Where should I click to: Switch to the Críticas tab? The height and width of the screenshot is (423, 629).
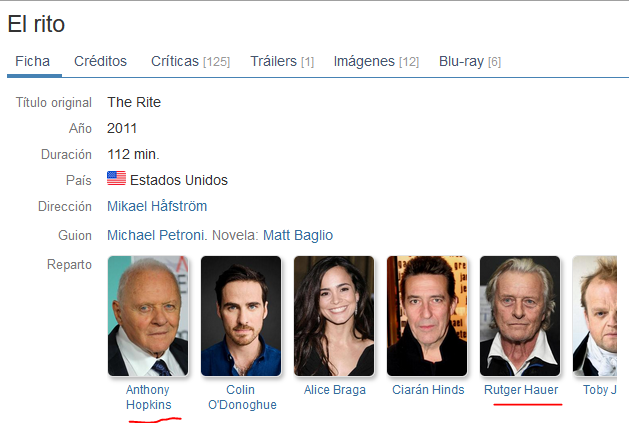pos(190,61)
